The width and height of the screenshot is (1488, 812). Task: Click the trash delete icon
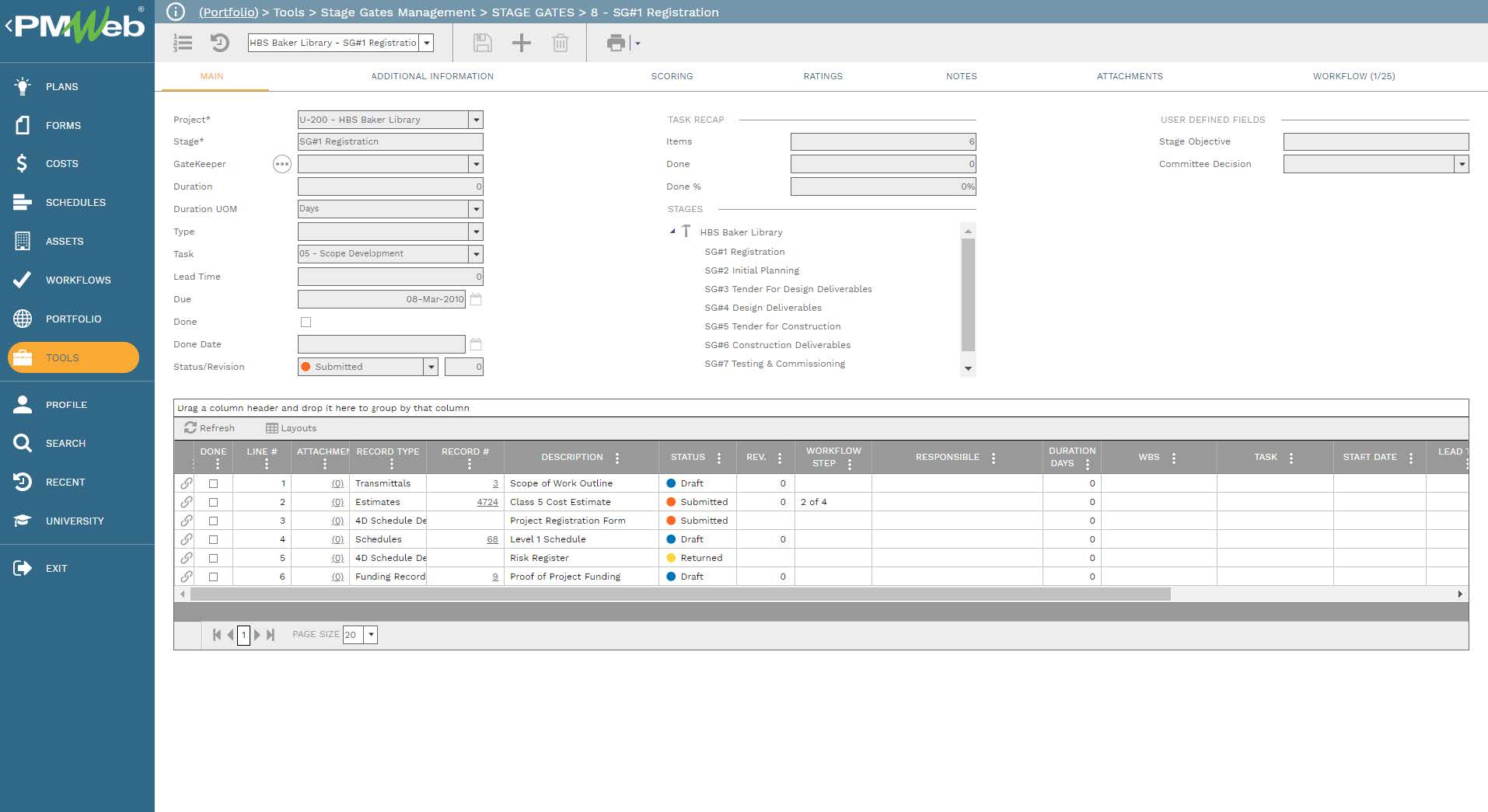(x=560, y=43)
